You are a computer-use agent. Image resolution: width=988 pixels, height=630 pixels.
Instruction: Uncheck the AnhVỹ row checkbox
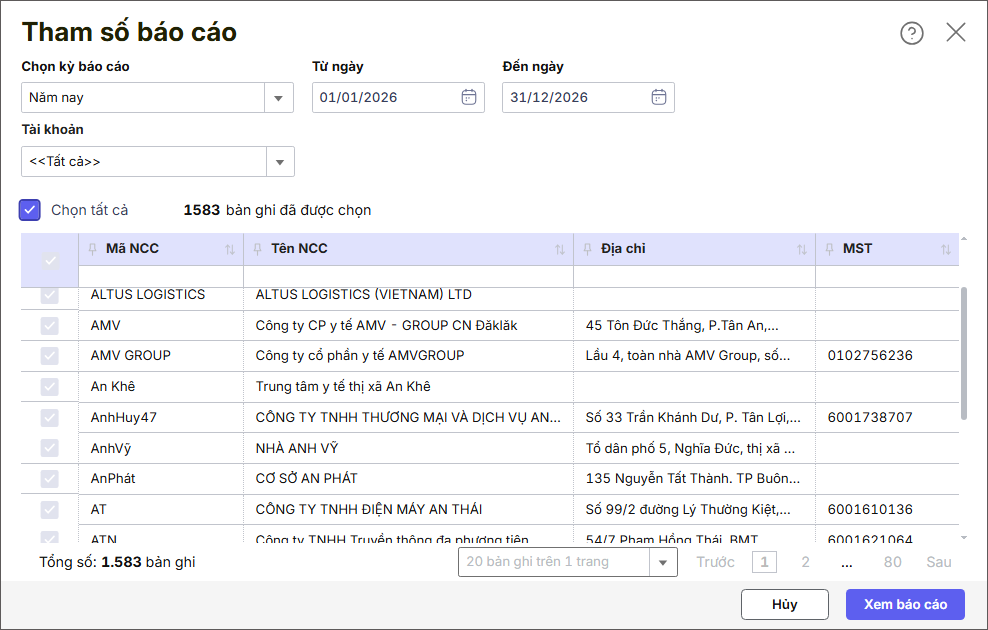(50, 448)
